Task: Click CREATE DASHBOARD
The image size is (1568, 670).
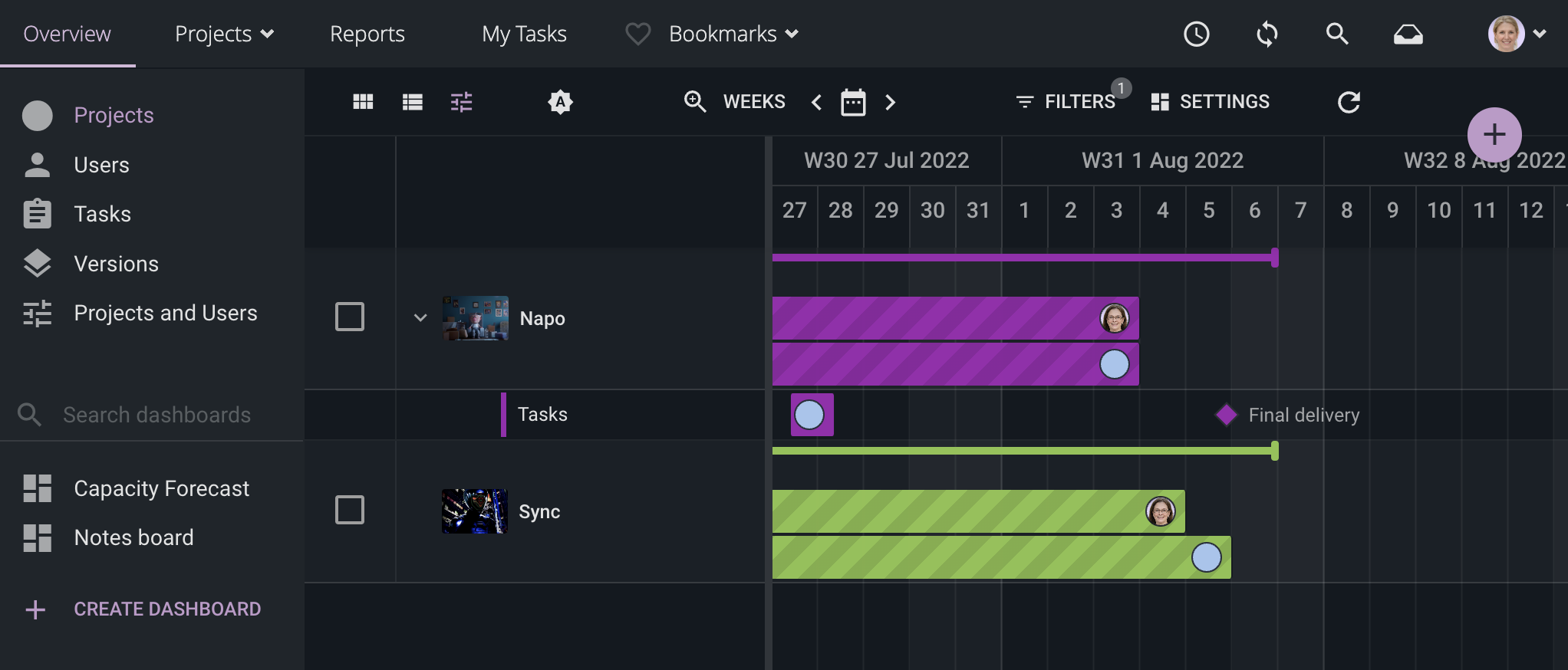Action: pos(166,609)
